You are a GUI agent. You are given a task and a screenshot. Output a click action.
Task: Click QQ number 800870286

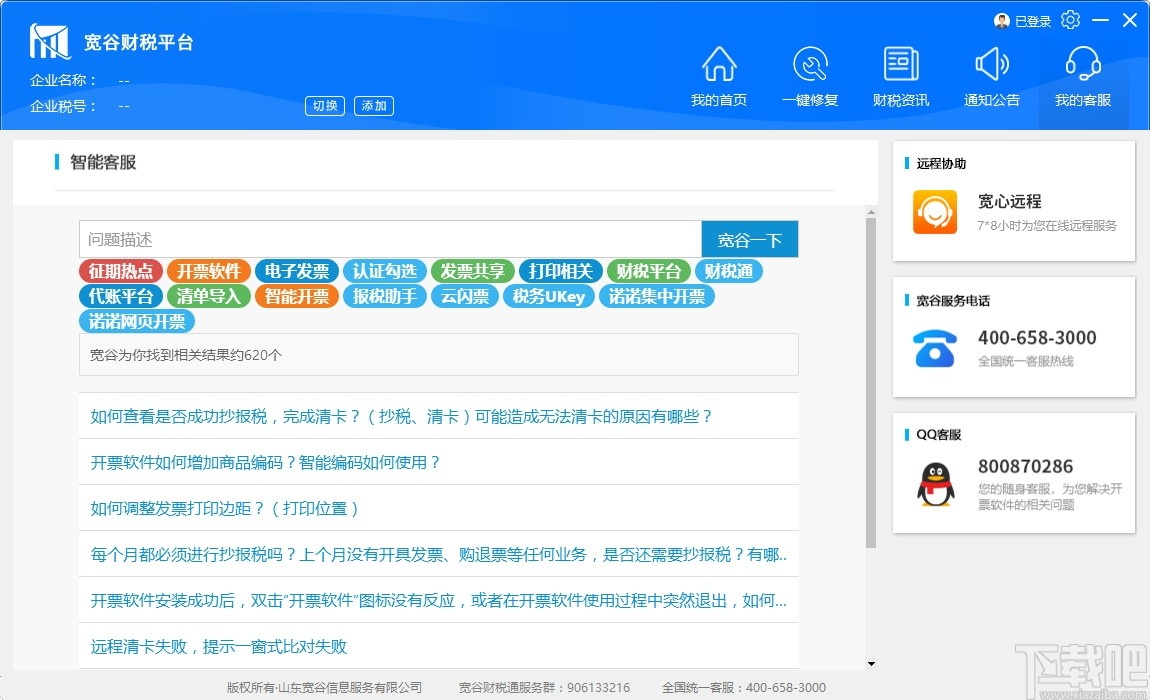click(x=1025, y=466)
